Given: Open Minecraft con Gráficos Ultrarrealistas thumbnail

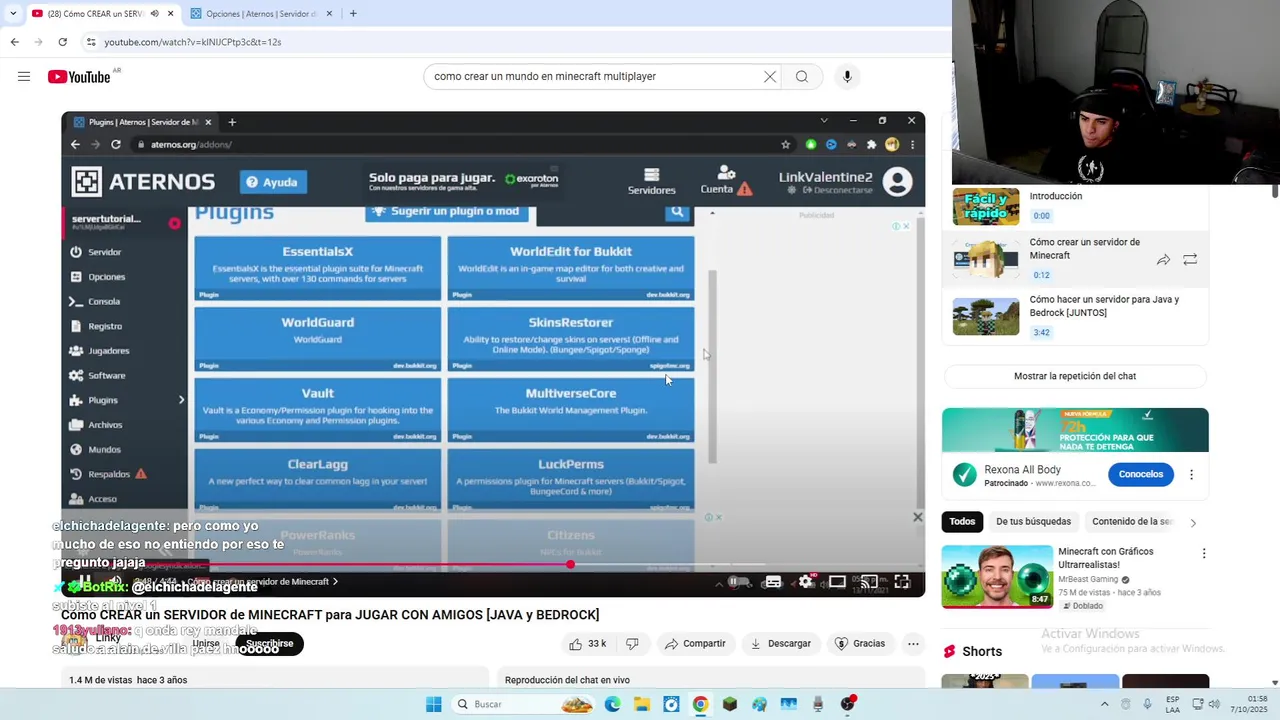Looking at the screenshot, I should tap(997, 576).
